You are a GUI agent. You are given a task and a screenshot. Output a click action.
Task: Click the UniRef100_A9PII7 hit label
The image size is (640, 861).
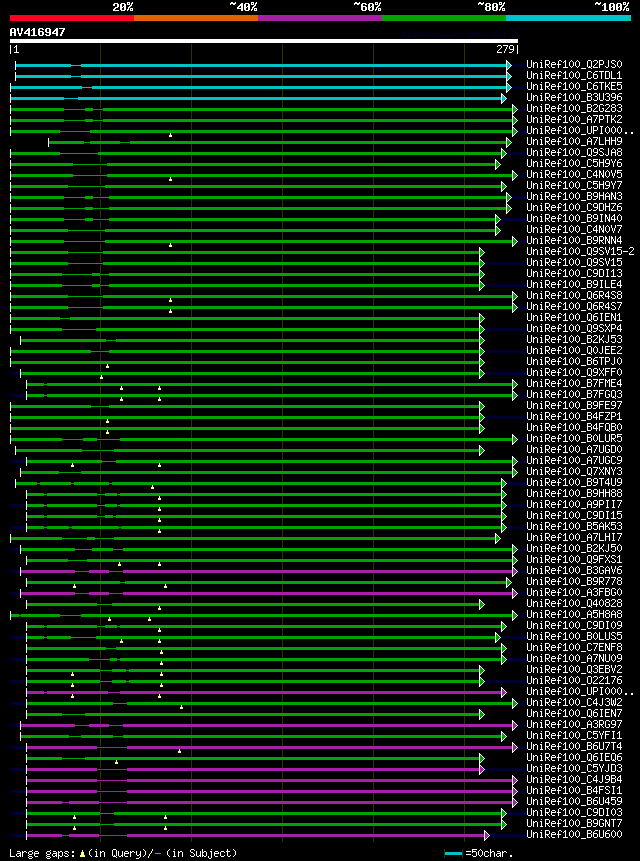click(574, 505)
